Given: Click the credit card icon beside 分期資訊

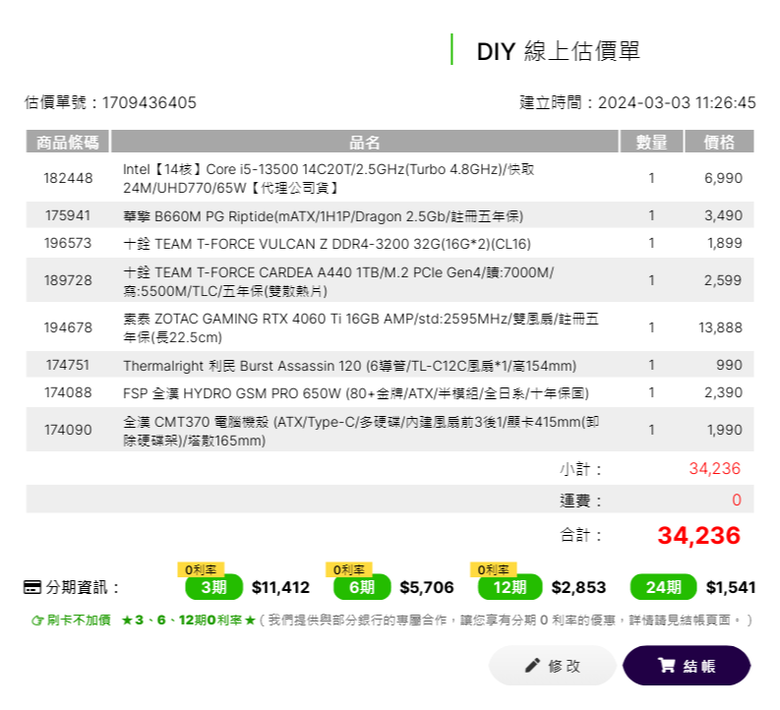Looking at the screenshot, I should pos(32,587).
